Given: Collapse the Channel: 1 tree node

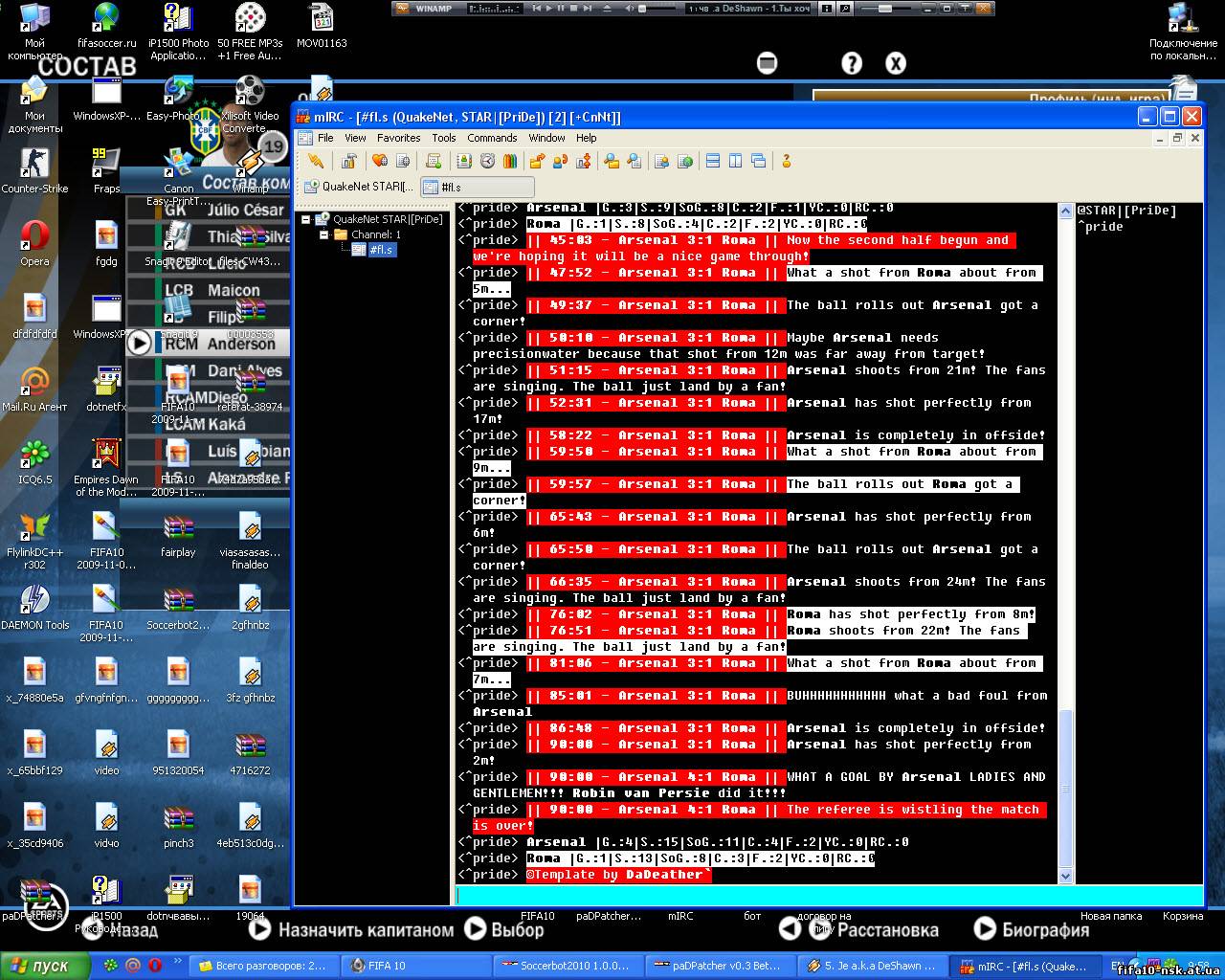Looking at the screenshot, I should click(323, 234).
